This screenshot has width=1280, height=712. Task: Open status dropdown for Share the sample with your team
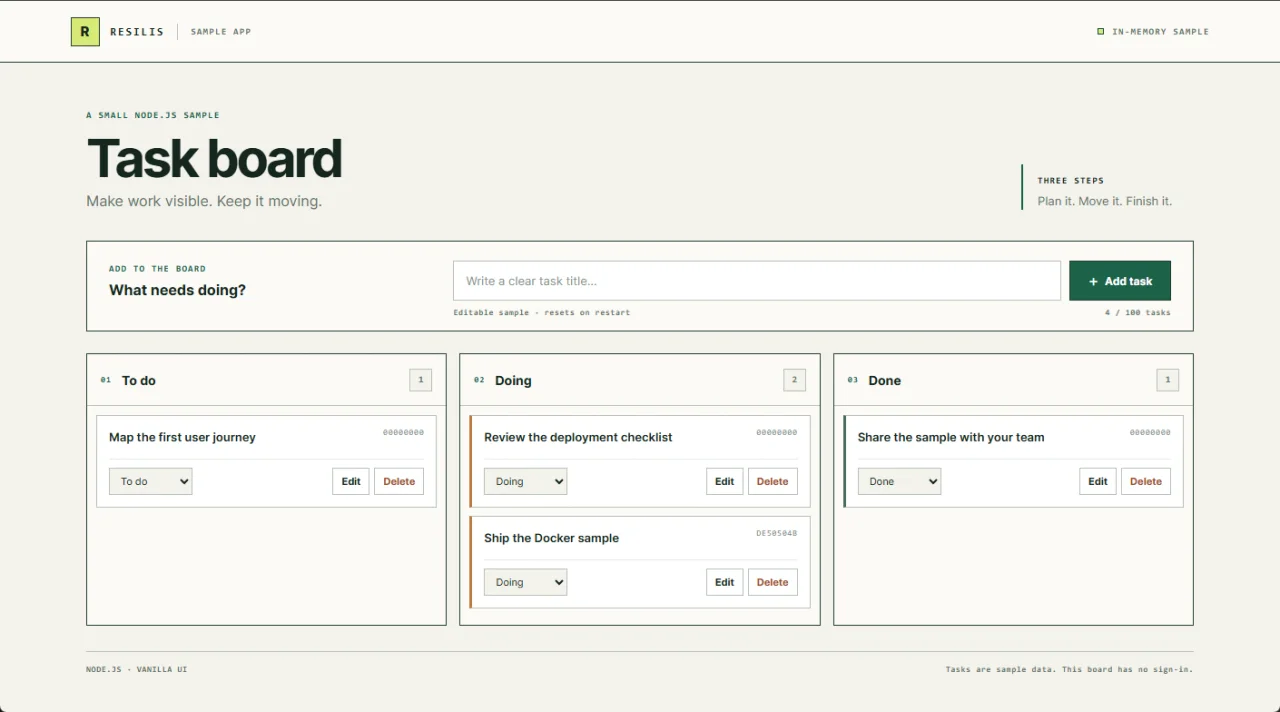pos(899,481)
